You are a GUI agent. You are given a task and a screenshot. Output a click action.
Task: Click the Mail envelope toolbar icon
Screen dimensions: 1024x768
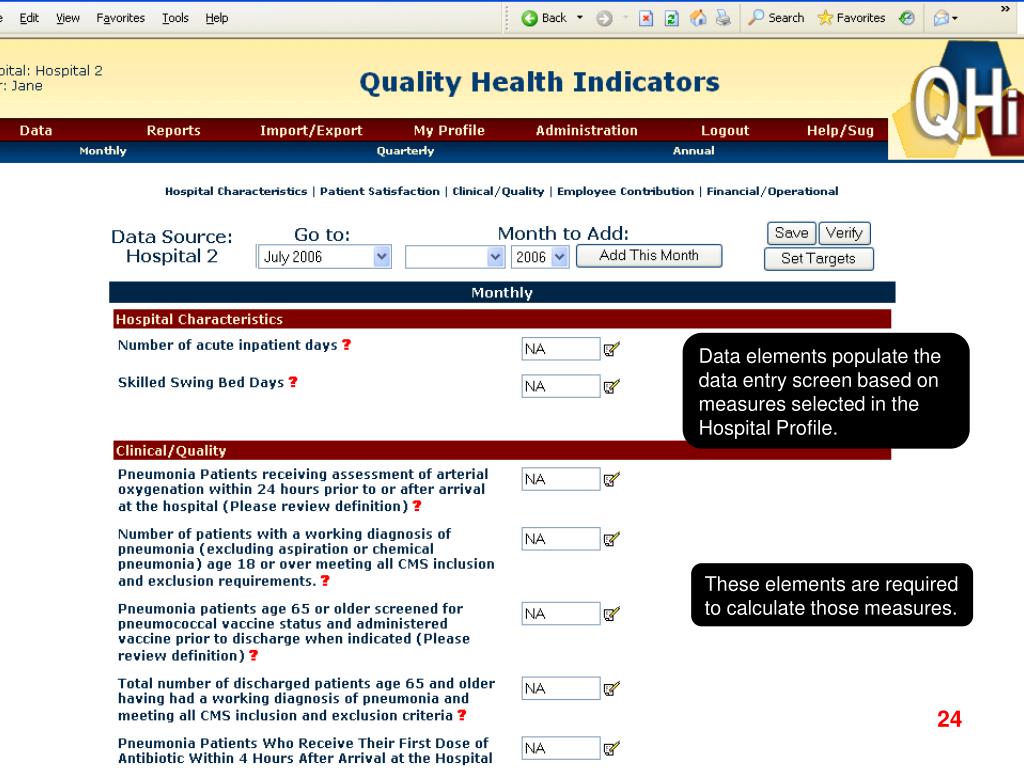941,18
